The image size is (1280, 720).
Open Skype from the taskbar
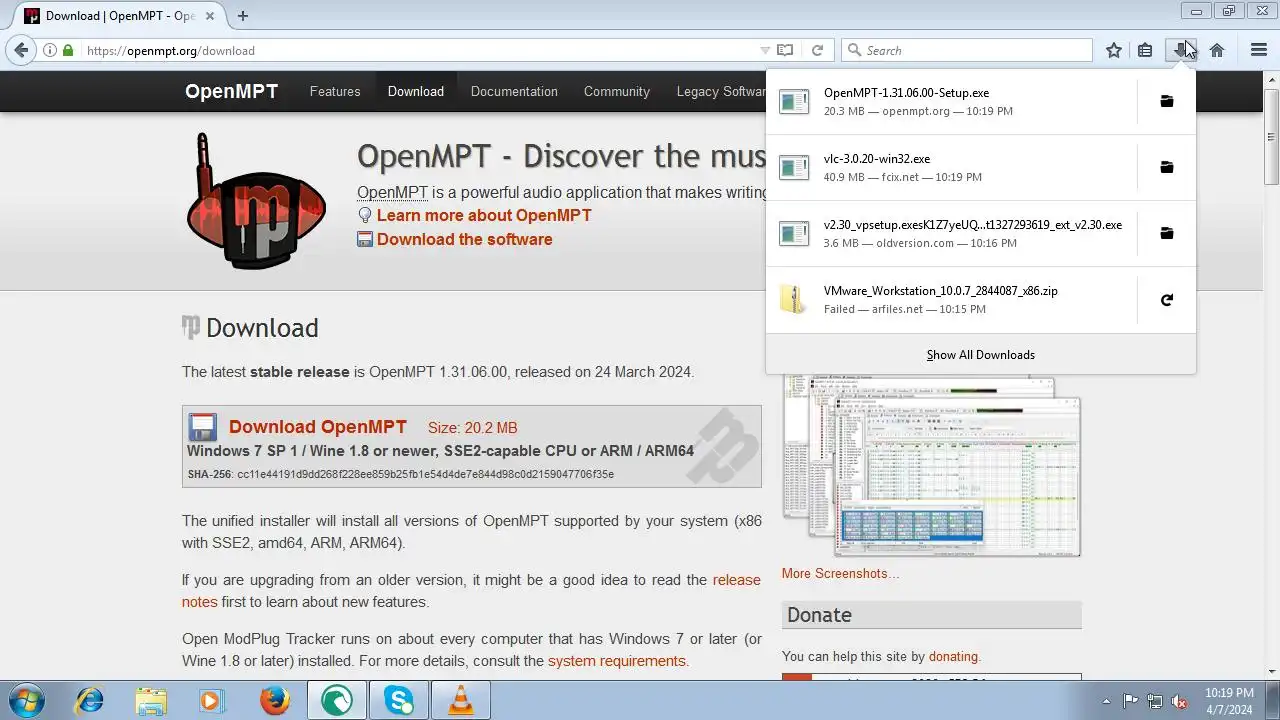click(x=399, y=700)
